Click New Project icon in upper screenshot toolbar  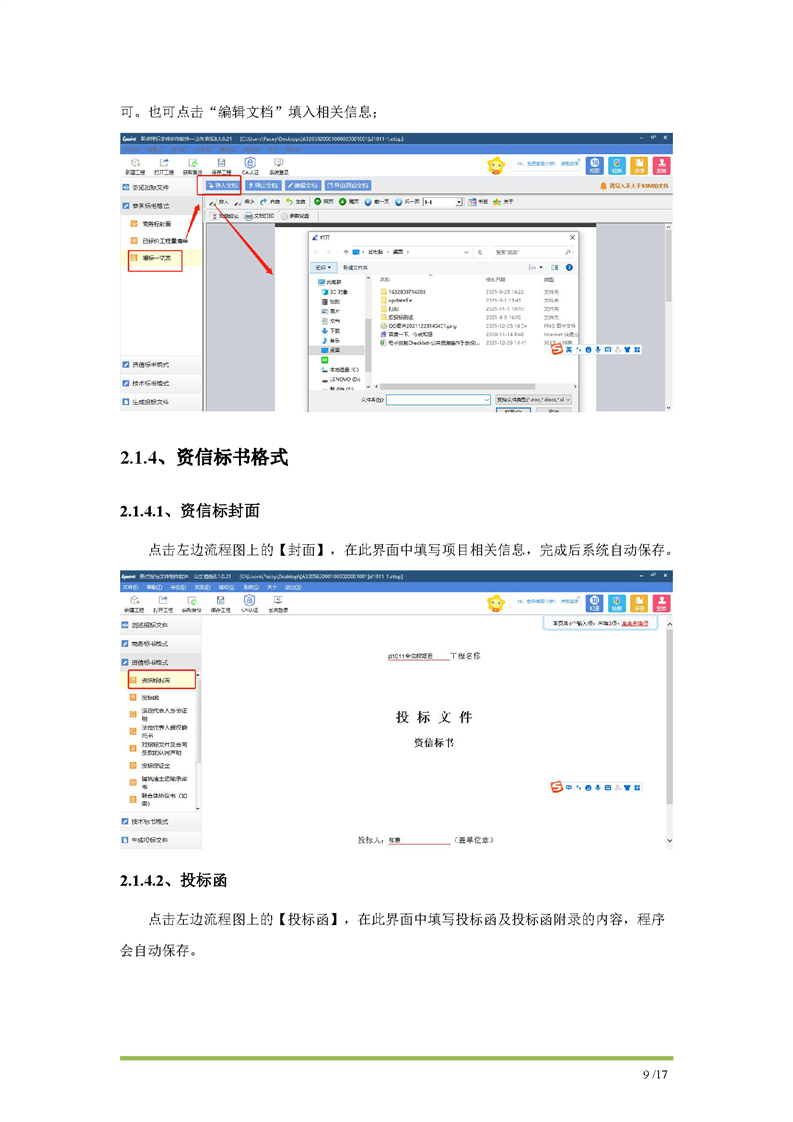[x=135, y=162]
